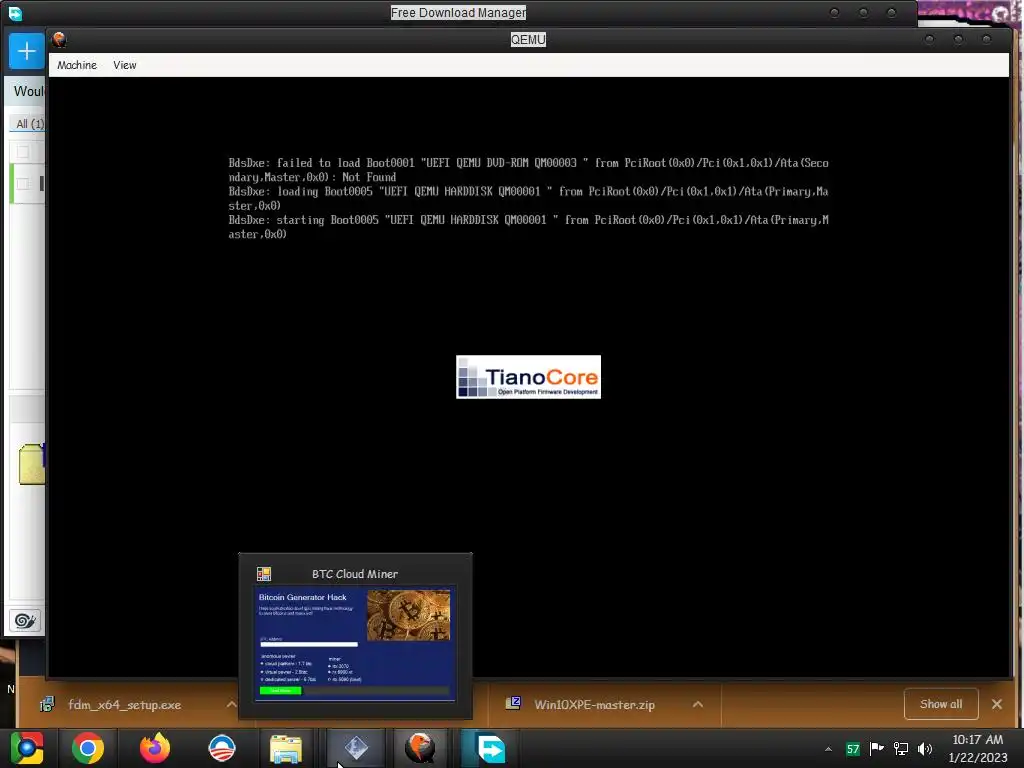This screenshot has height=768, width=1024.
Task: Open fdm_x64_setup.exe from the downloads bar
Action: tap(125, 705)
